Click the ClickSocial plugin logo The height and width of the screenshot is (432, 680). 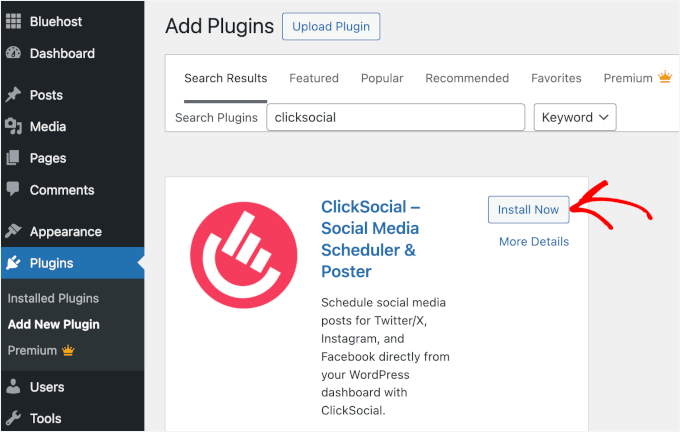click(x=243, y=255)
